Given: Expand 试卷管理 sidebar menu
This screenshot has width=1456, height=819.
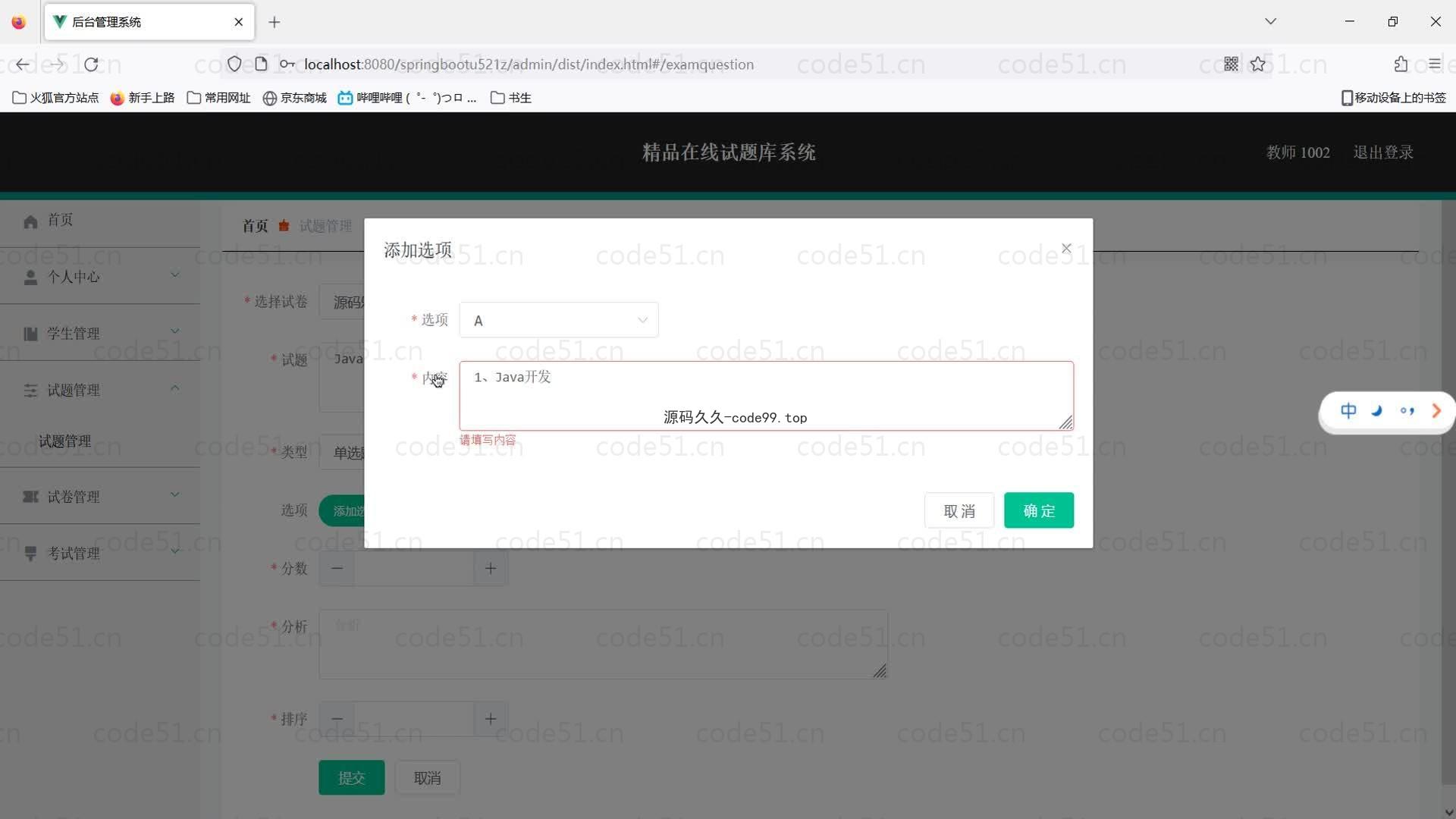Looking at the screenshot, I should (x=100, y=497).
